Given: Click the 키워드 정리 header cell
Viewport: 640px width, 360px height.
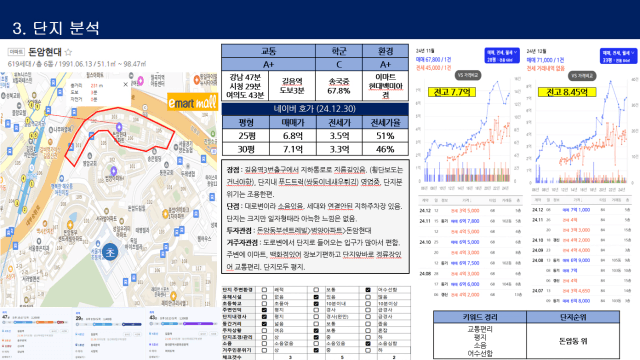Looking at the screenshot, I should pyautogui.click(x=480, y=317).
